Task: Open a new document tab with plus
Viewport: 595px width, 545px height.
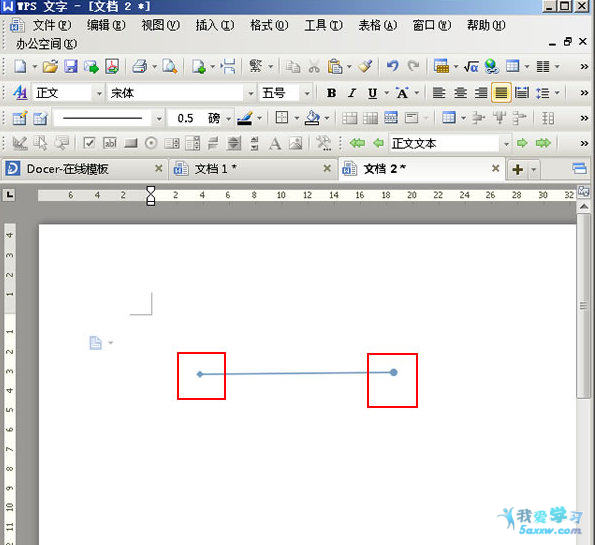Action: coord(518,169)
